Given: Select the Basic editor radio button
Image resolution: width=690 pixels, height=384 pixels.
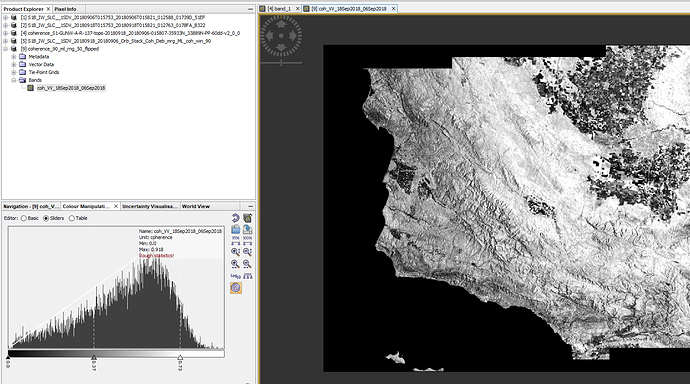Looking at the screenshot, I should tap(23, 218).
